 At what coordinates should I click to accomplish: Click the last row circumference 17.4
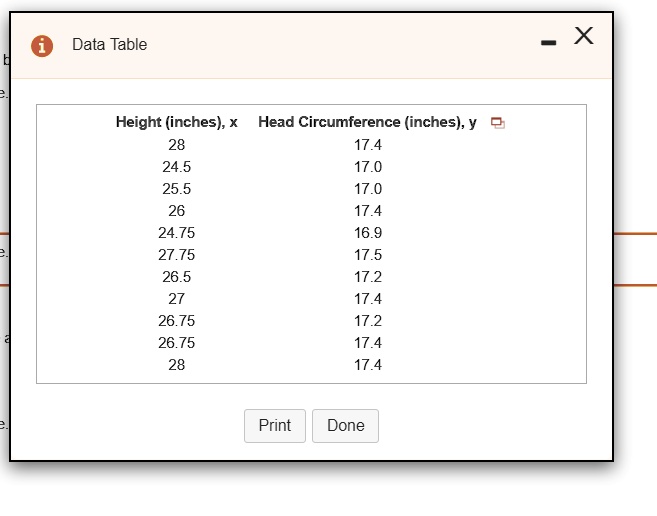click(368, 365)
